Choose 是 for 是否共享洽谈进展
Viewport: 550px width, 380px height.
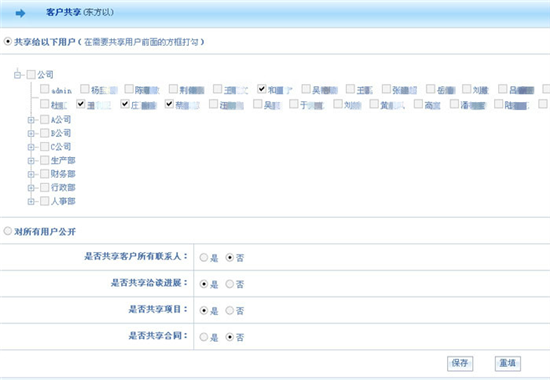(x=203, y=284)
